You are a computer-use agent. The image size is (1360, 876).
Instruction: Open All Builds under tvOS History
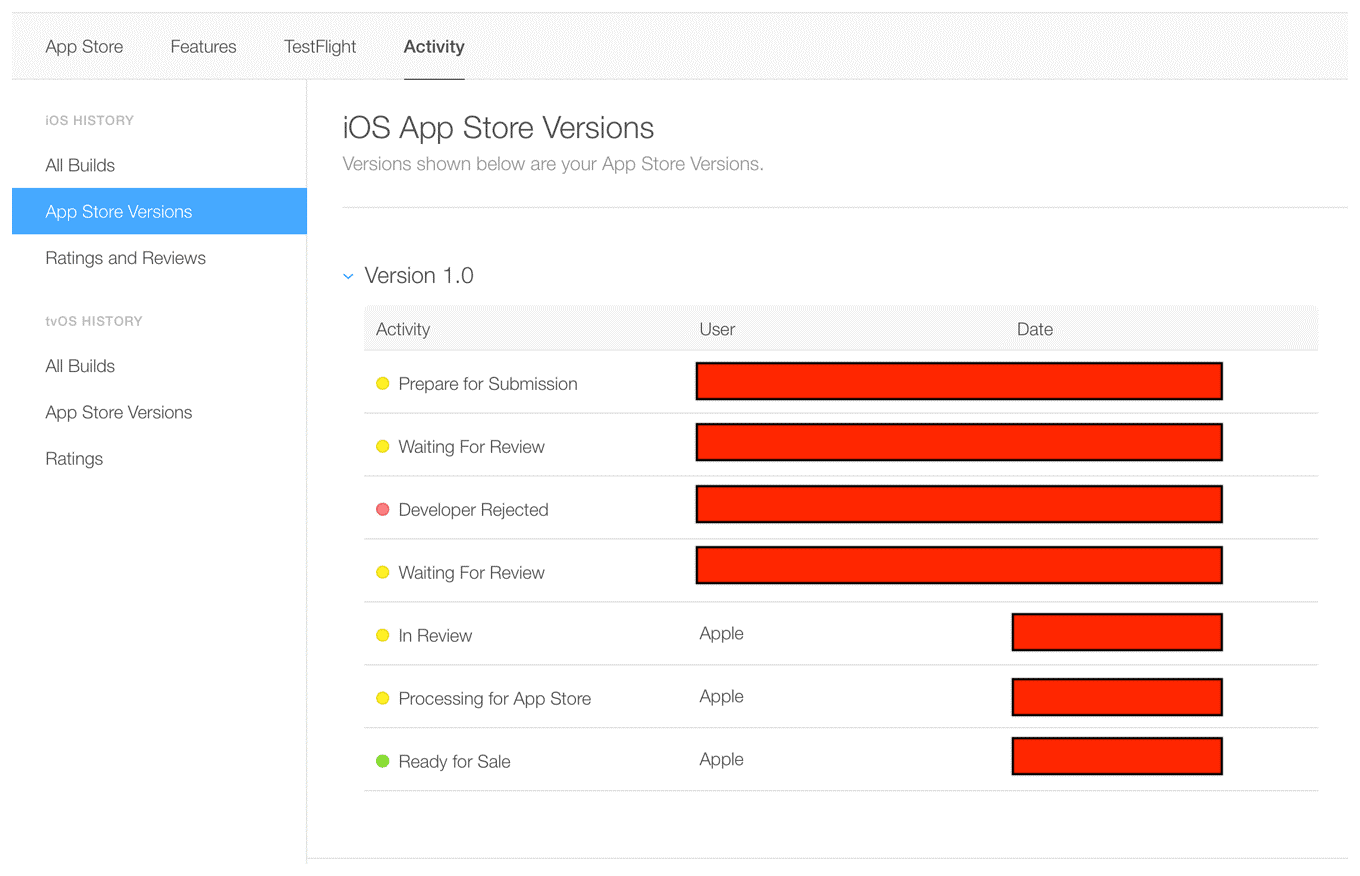coord(80,366)
